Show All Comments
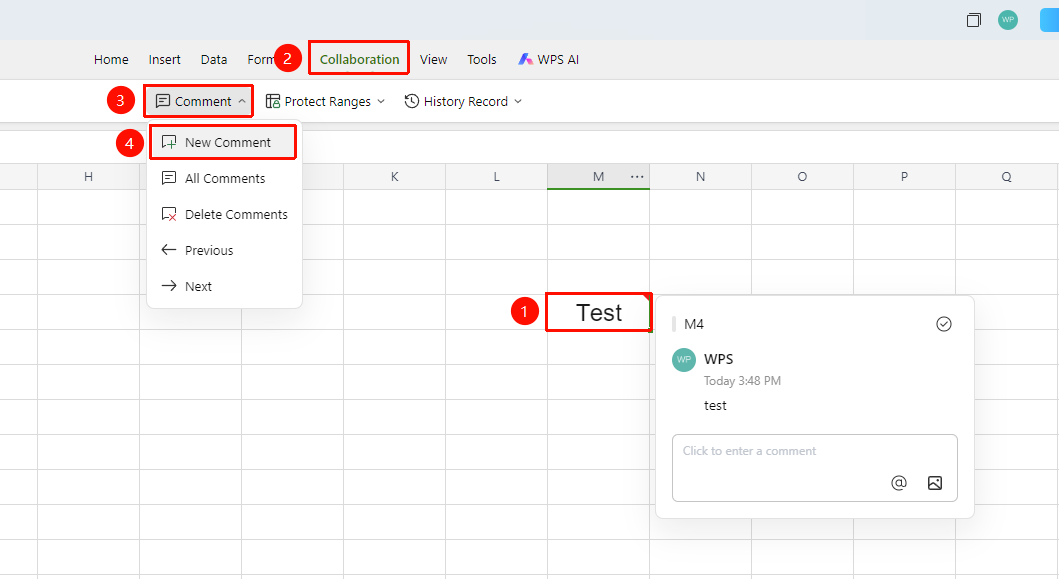 point(223,178)
